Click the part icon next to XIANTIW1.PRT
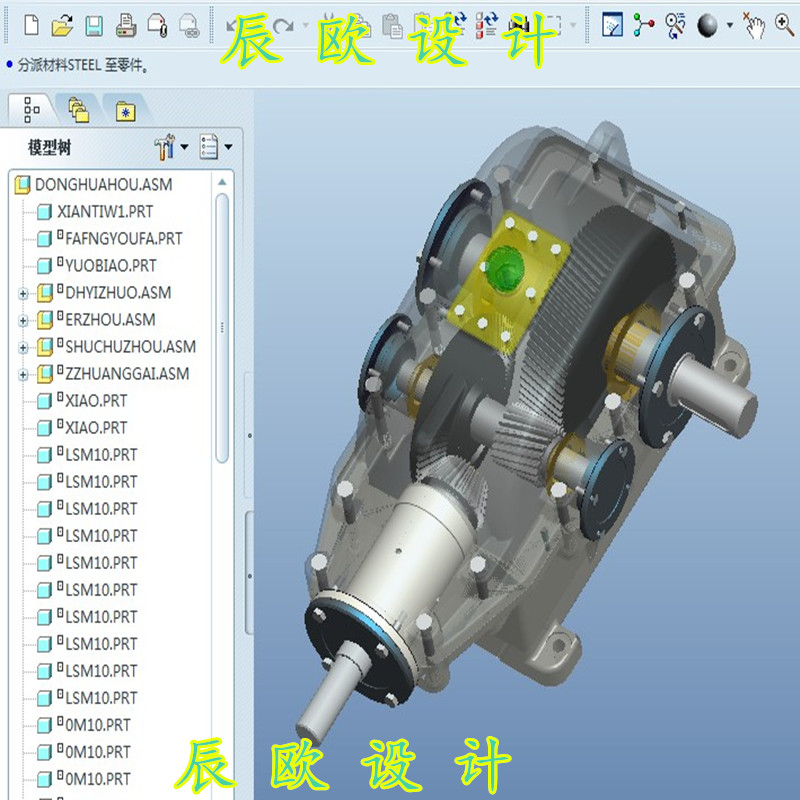 tap(44, 212)
